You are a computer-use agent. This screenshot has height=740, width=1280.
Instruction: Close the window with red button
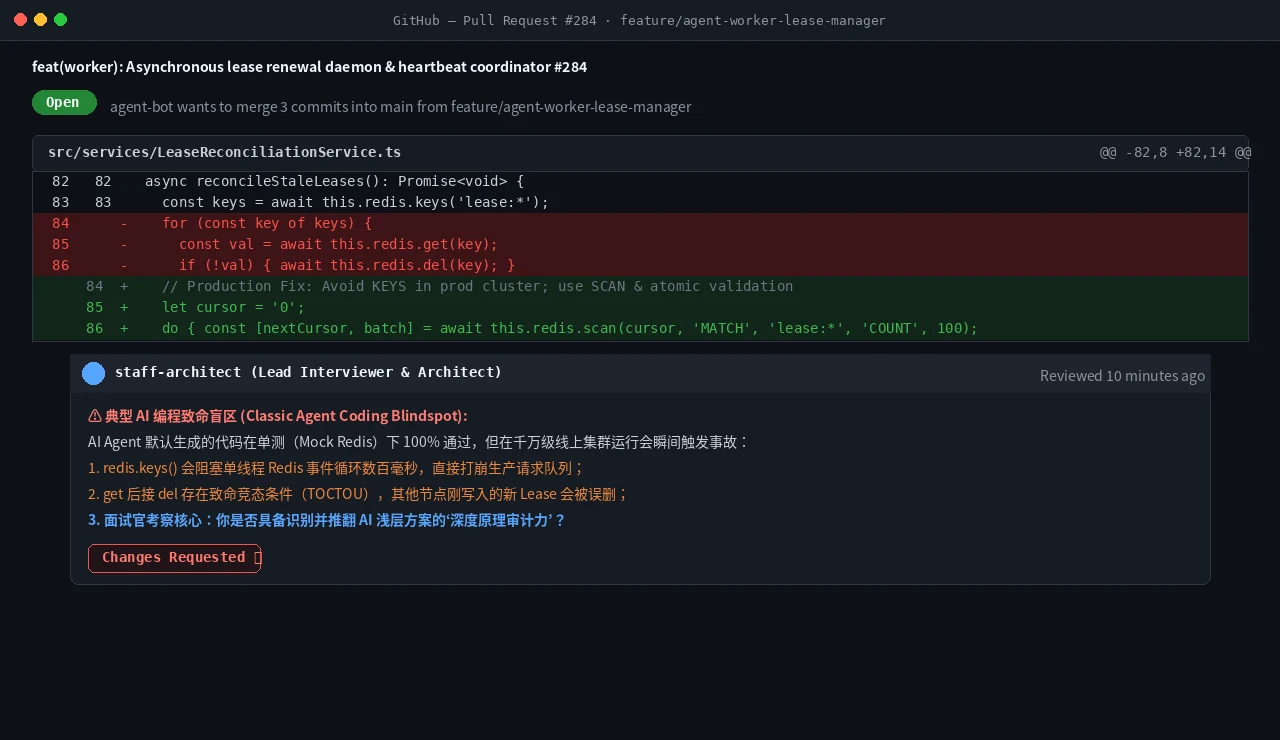tap(21, 20)
